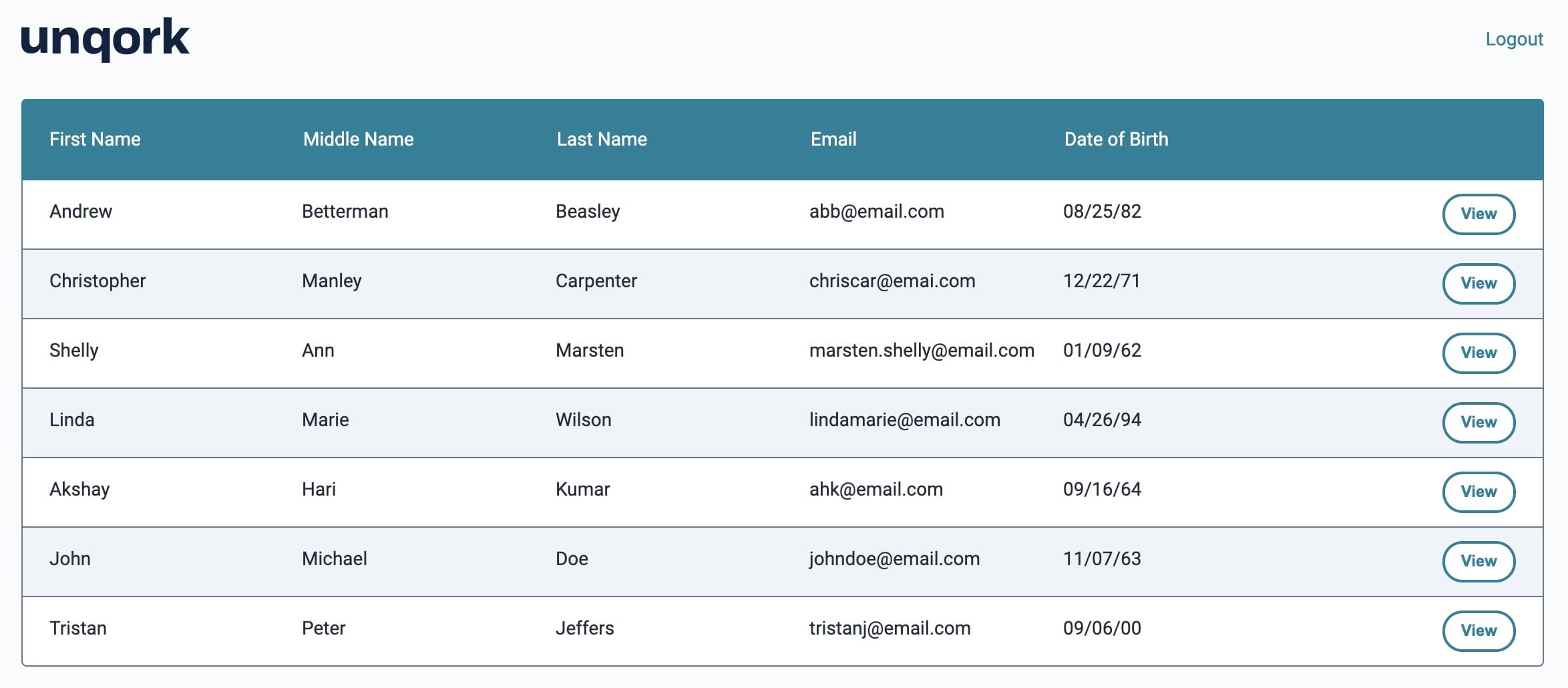Click the abb@email.com email cell

[876, 212]
